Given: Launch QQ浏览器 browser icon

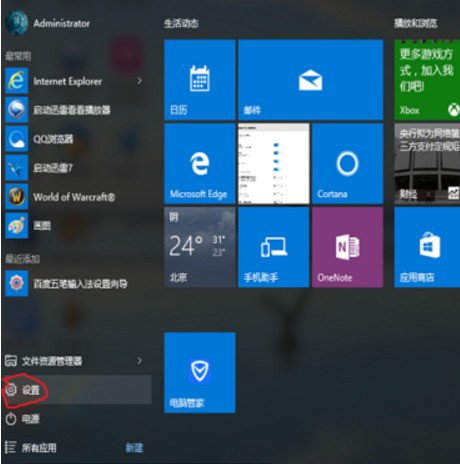Looking at the screenshot, I should 17,139.
